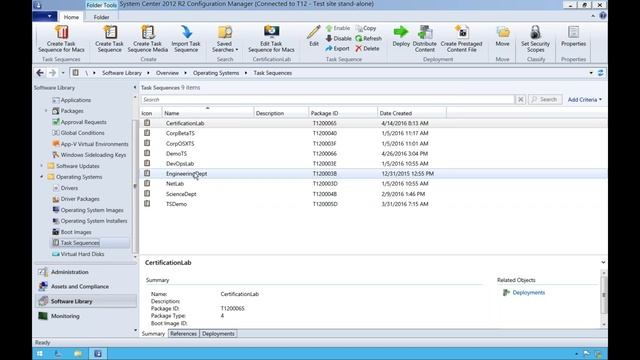Open Add Criteria dropdown
The width and height of the screenshot is (640, 360).
click(584, 100)
